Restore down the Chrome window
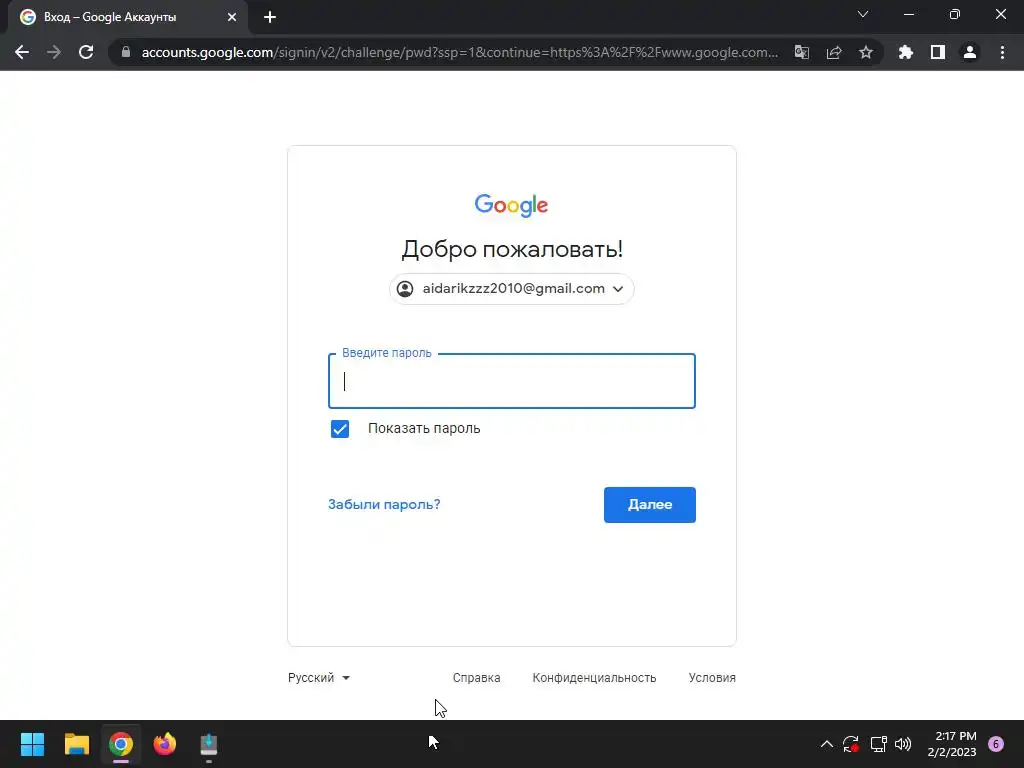The image size is (1024, 768). tap(955, 14)
